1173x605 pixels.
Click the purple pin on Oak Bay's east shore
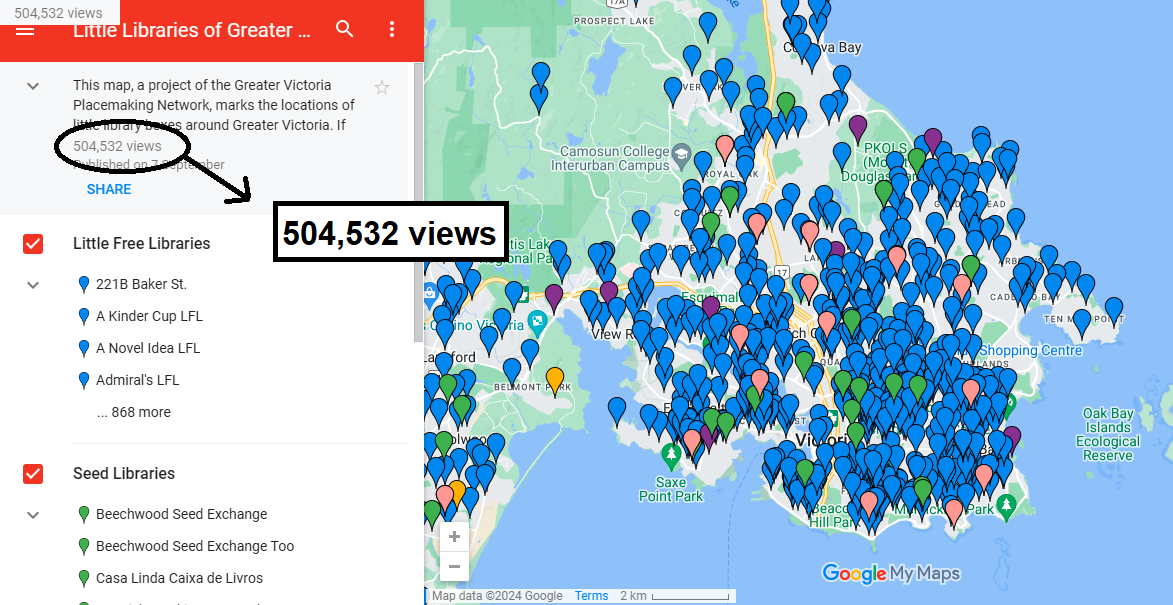[1012, 438]
